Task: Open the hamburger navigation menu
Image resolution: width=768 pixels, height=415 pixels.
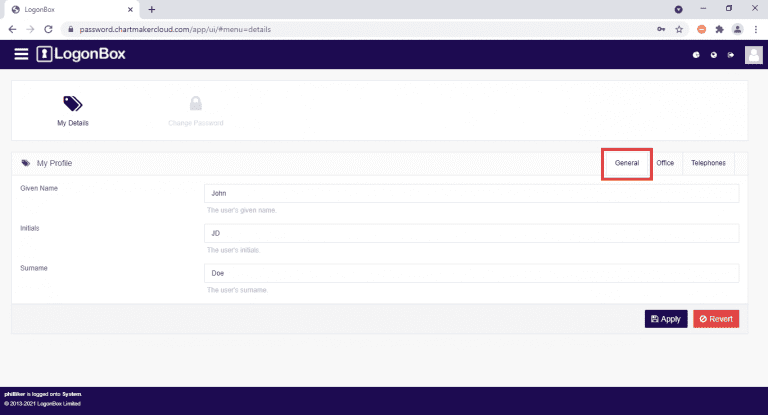Action: tap(21, 54)
